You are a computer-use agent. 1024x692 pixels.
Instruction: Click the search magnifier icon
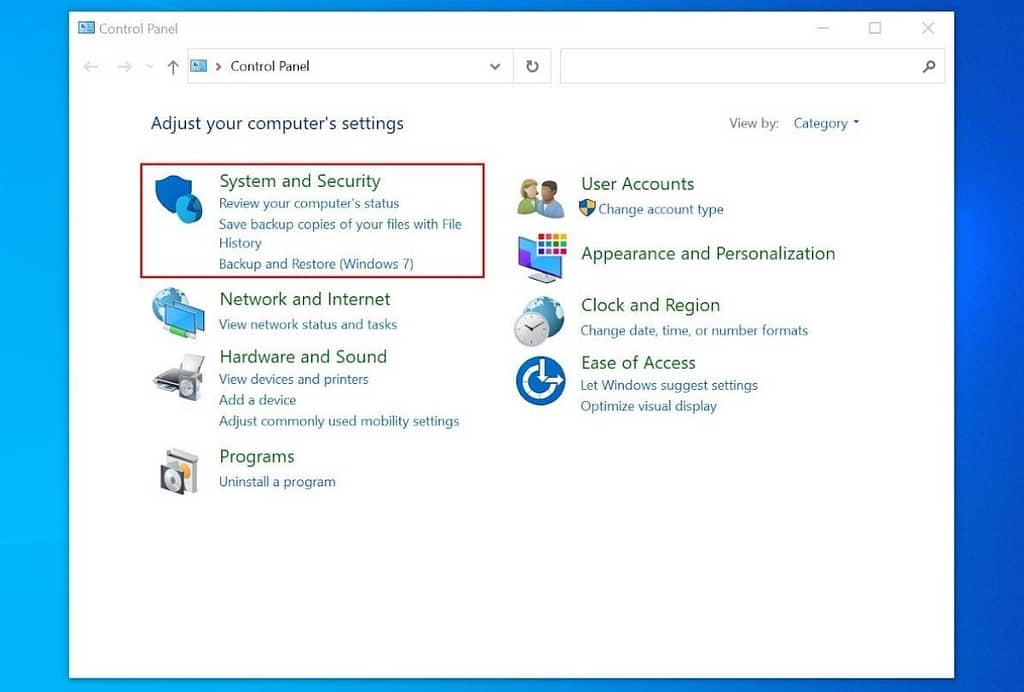929,66
